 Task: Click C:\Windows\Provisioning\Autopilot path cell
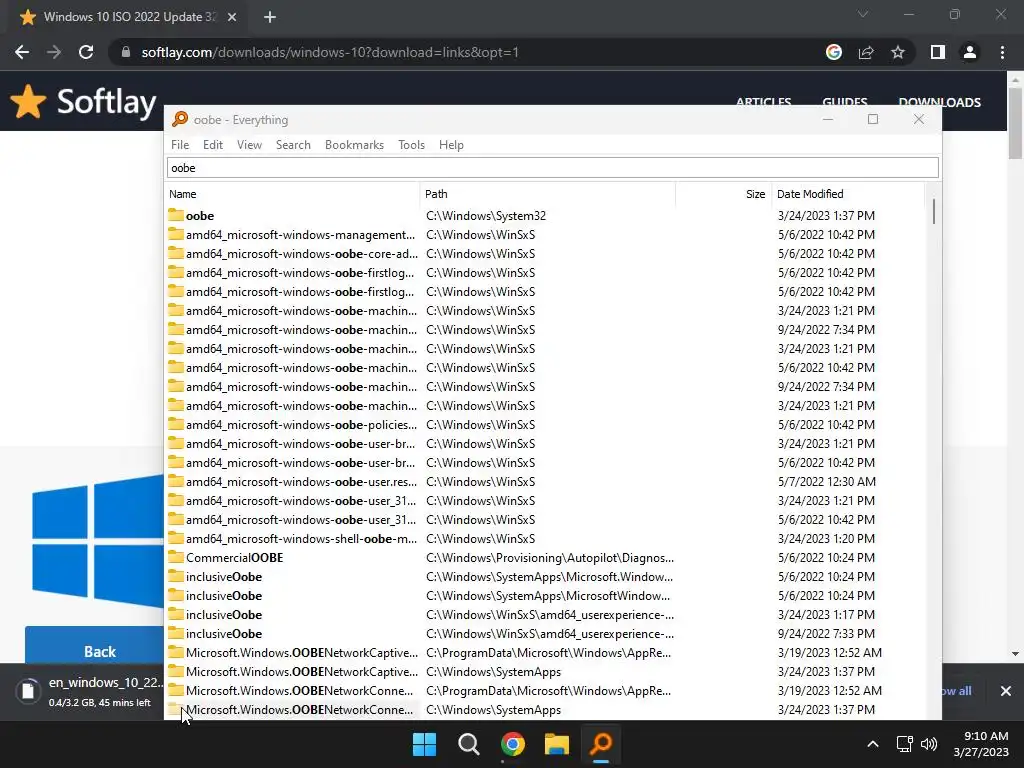550,558
